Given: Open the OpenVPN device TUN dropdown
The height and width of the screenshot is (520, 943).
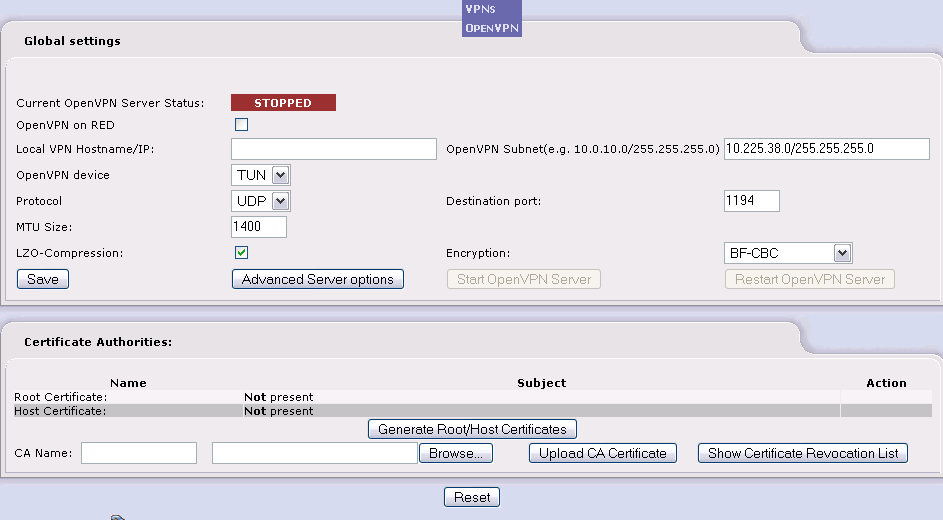Looking at the screenshot, I should point(260,175).
